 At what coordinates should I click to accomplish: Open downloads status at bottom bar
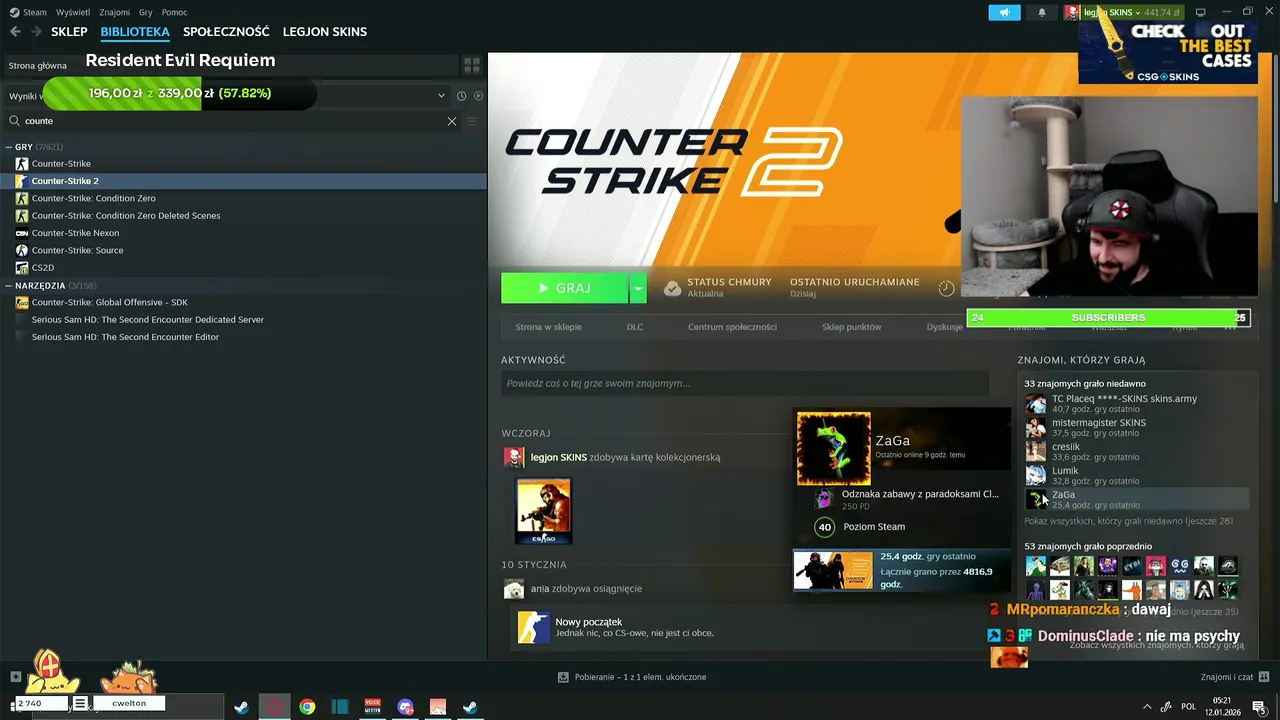click(632, 677)
